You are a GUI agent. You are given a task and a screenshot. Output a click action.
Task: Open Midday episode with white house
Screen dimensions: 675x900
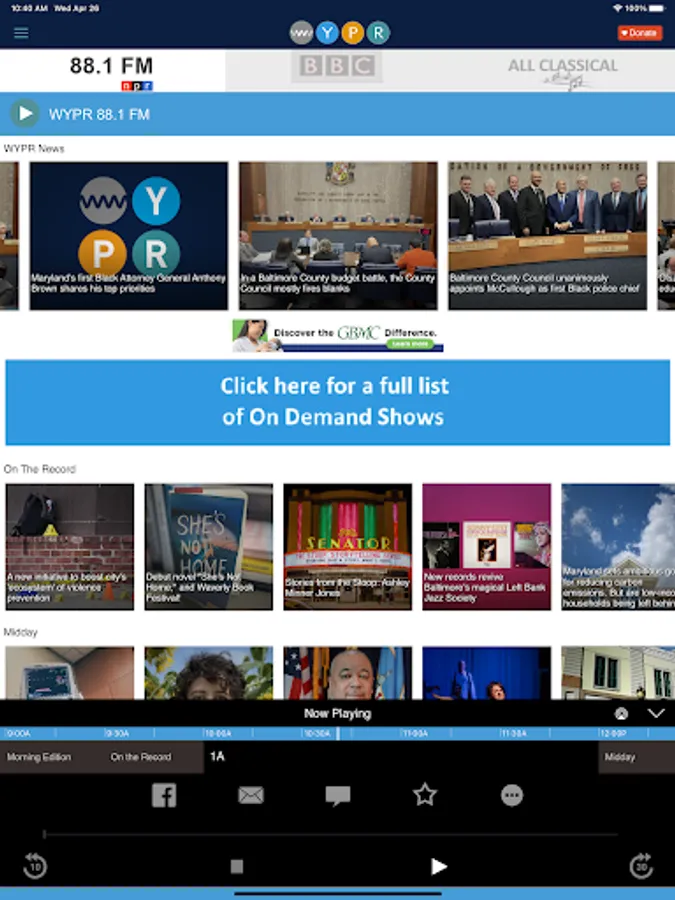(x=618, y=673)
